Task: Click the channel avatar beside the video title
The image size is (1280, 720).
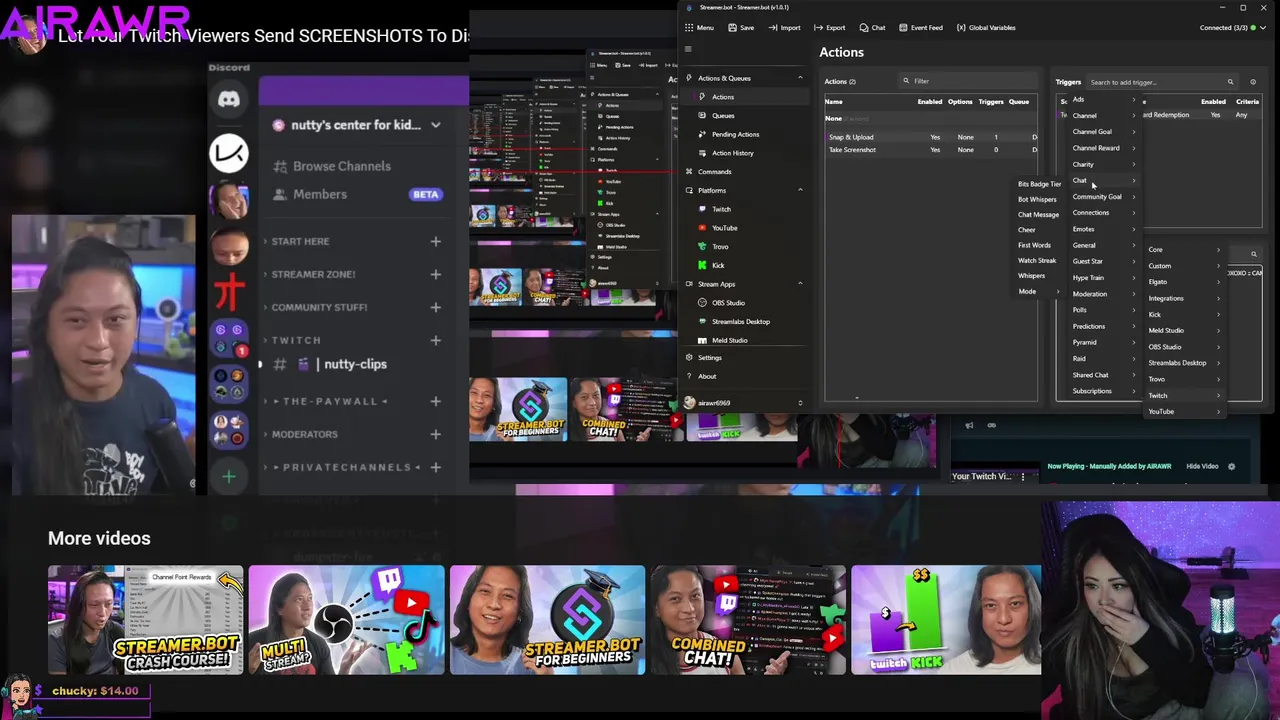Action: (27, 36)
